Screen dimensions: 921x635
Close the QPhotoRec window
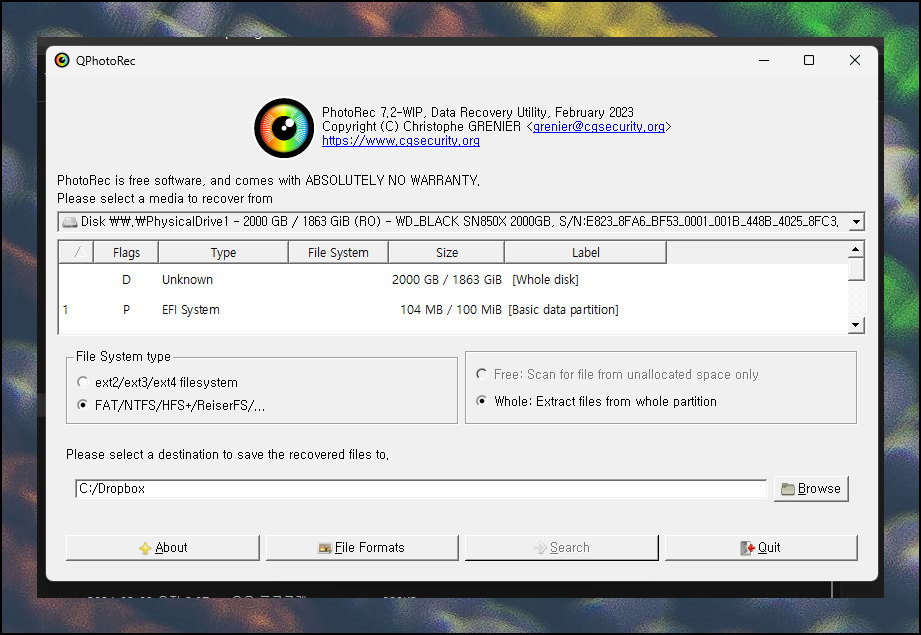(x=855, y=61)
